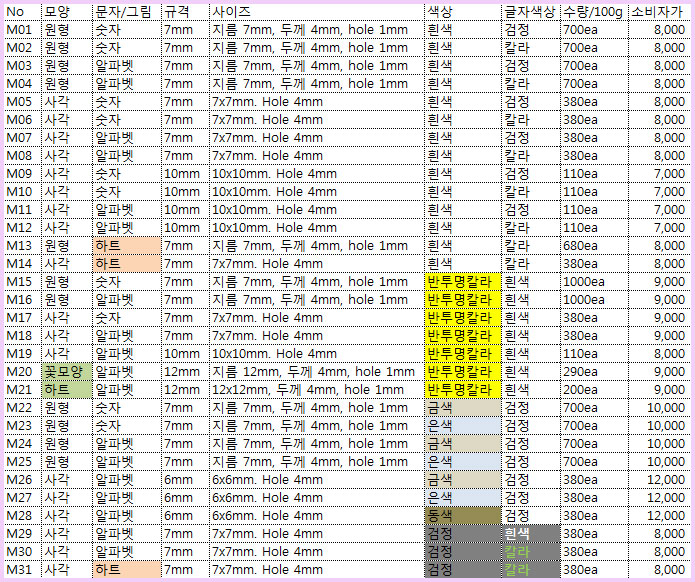Click '12,000' price in row M26
The image size is (695, 582).
click(659, 480)
